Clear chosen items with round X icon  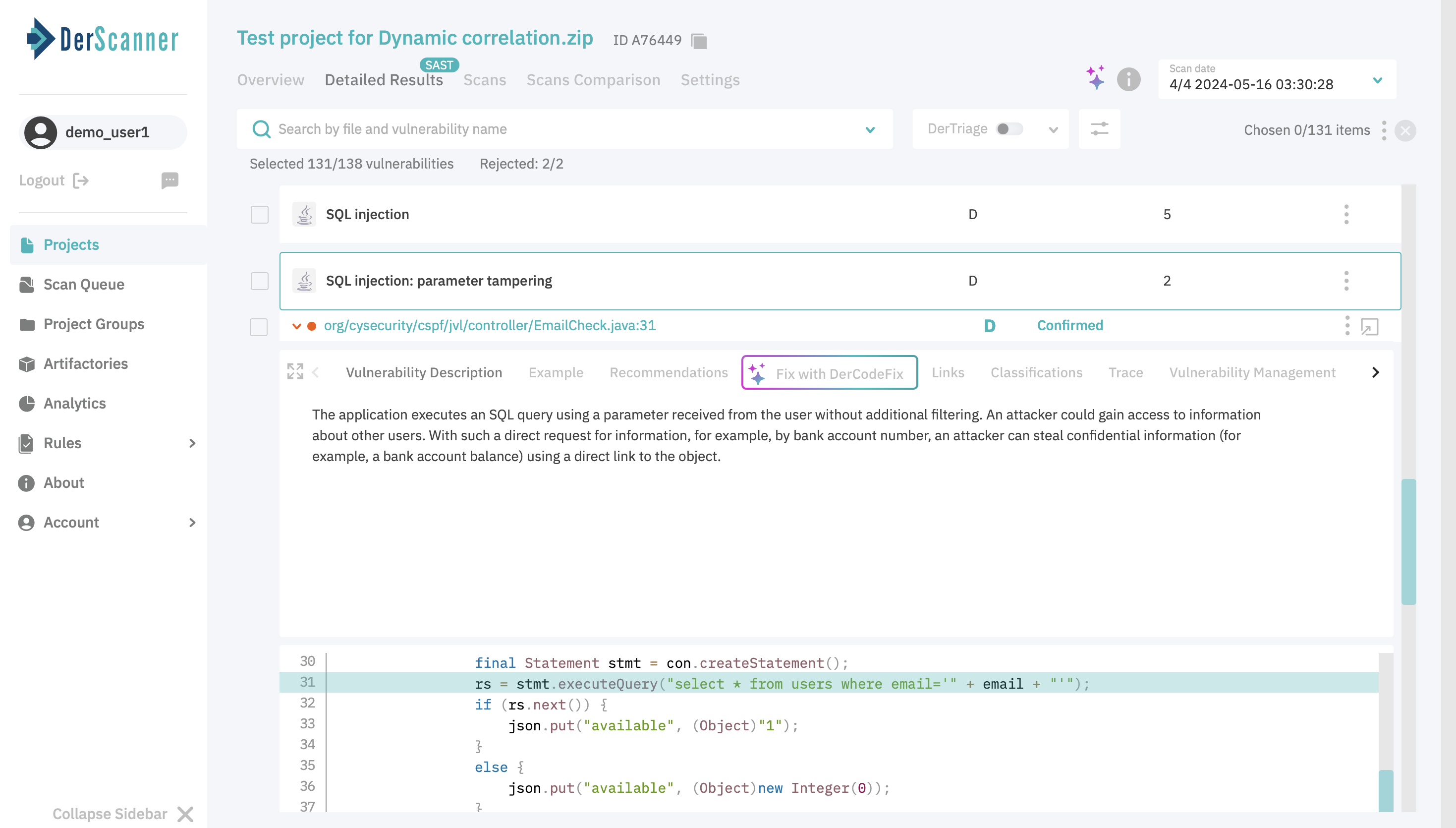click(1405, 131)
